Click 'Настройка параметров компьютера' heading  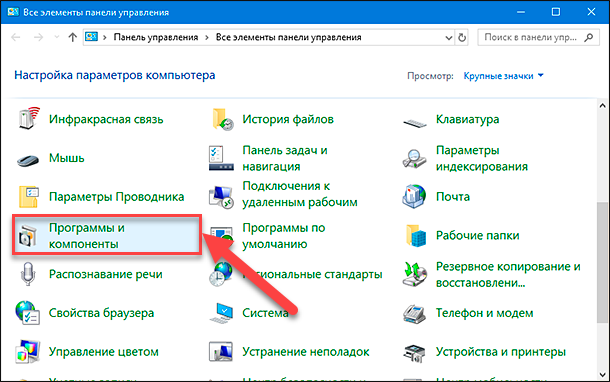[x=115, y=75]
